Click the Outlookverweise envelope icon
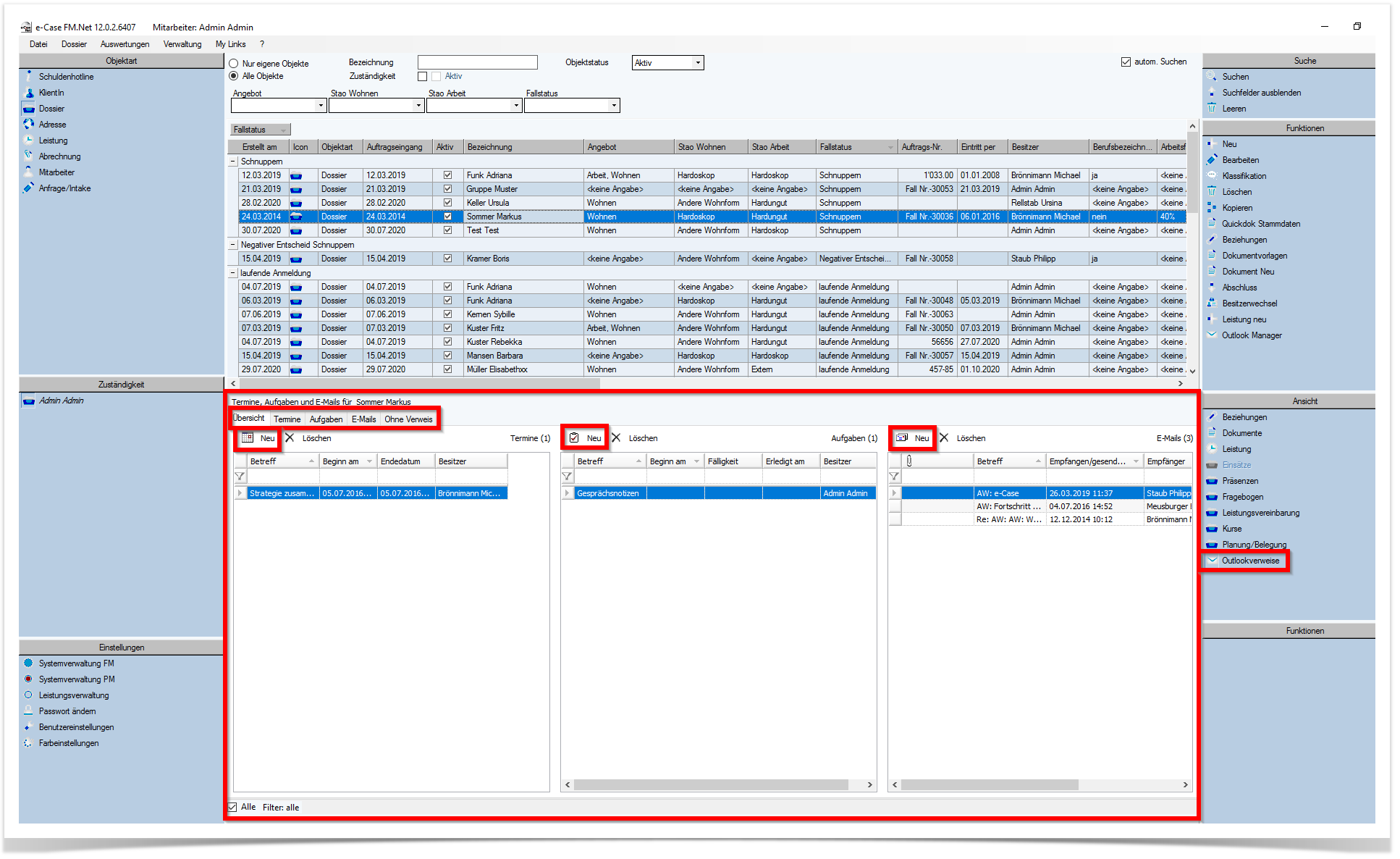1400x859 pixels. click(x=1212, y=560)
